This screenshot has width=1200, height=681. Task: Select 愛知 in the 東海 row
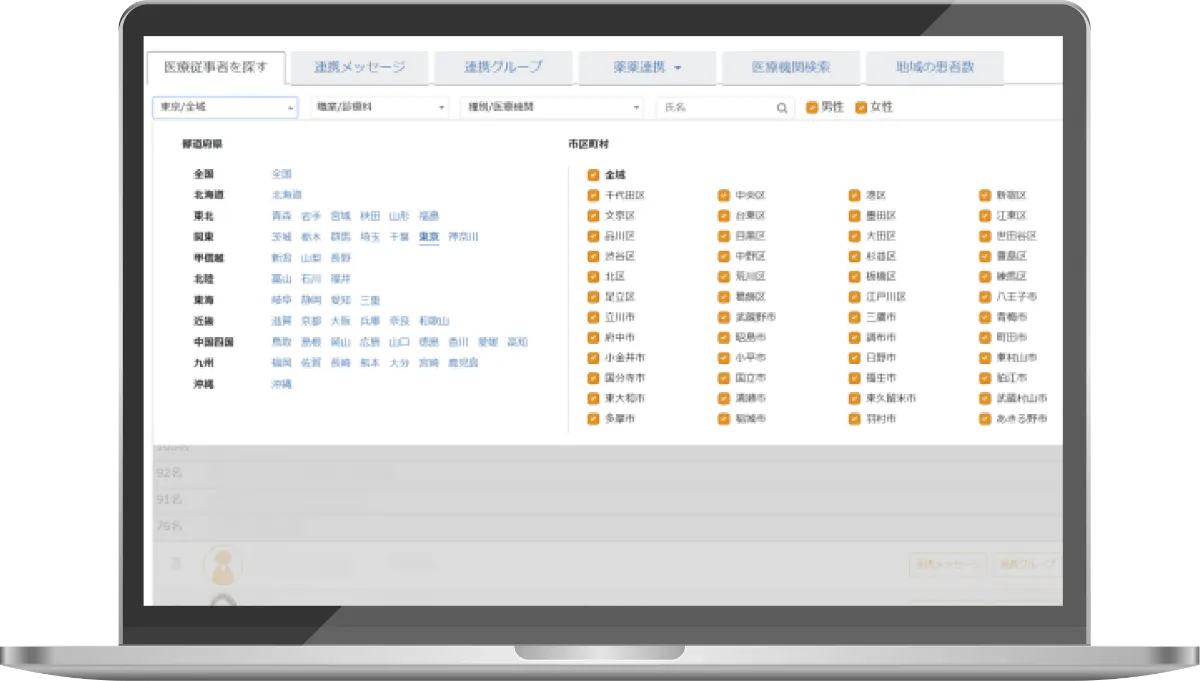[x=340, y=300]
